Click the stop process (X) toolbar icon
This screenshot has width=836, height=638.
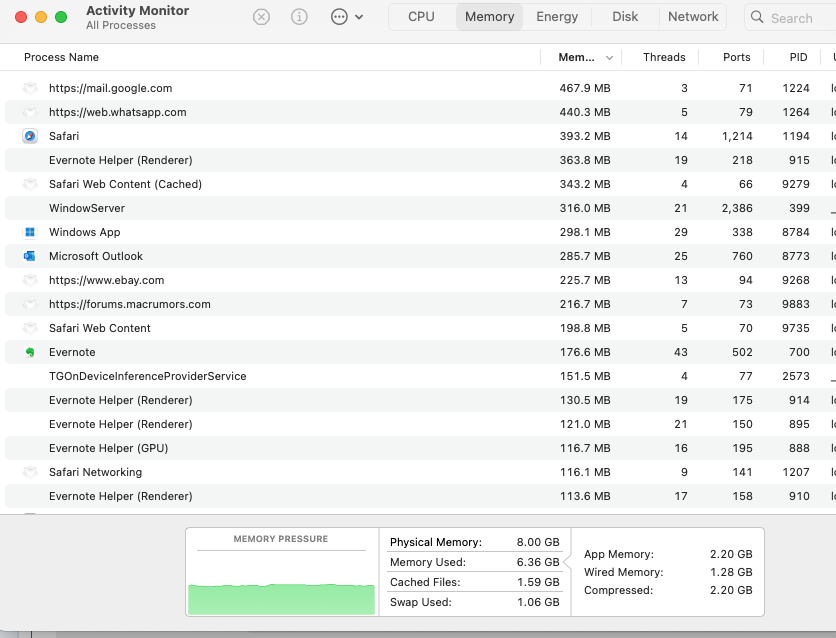click(261, 17)
